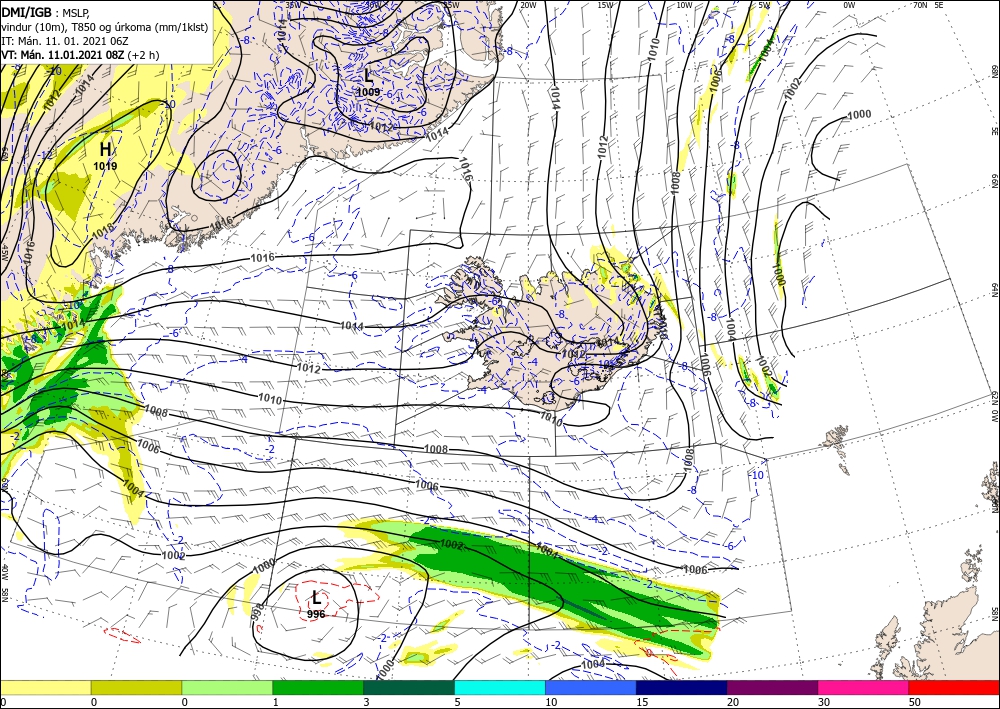The height and width of the screenshot is (709, 1000).
Task: Click the olive yellow legend swatch
Action: (x=136, y=687)
